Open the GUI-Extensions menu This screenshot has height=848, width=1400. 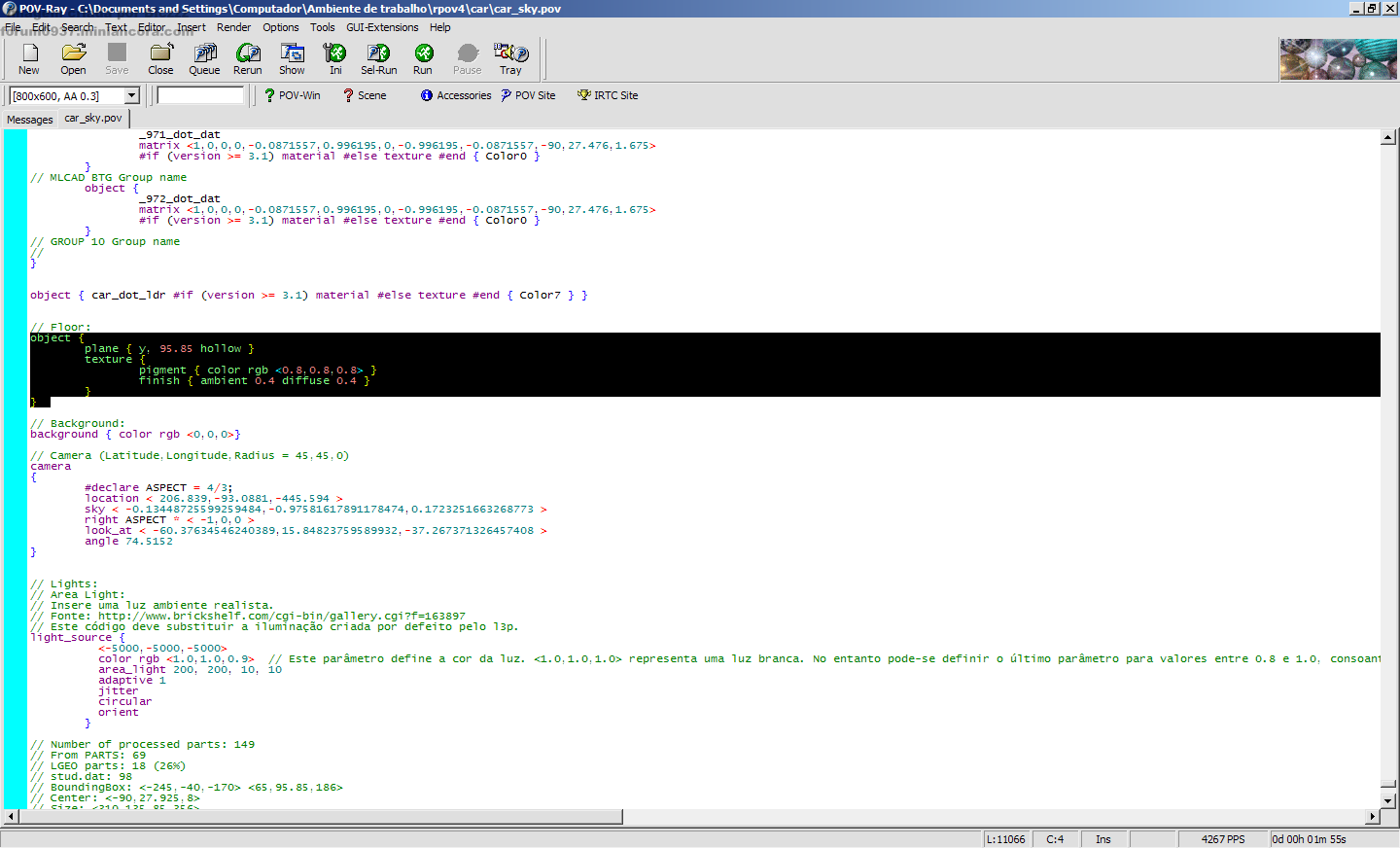[382, 27]
